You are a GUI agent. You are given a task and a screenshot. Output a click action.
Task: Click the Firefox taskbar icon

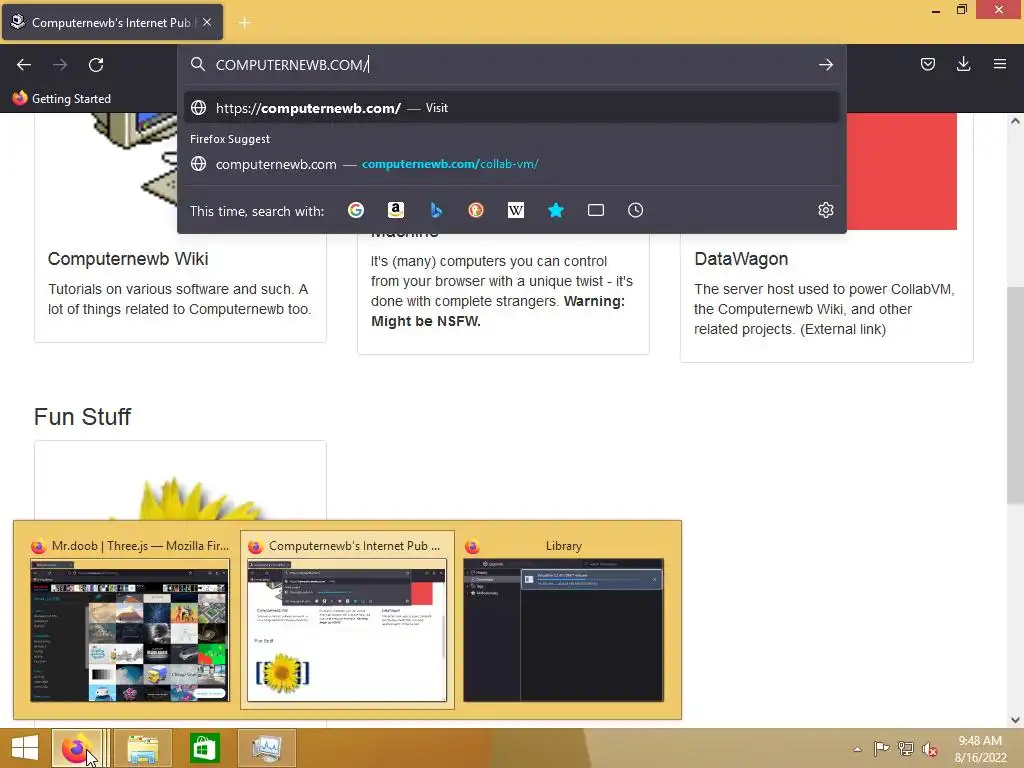click(x=77, y=748)
